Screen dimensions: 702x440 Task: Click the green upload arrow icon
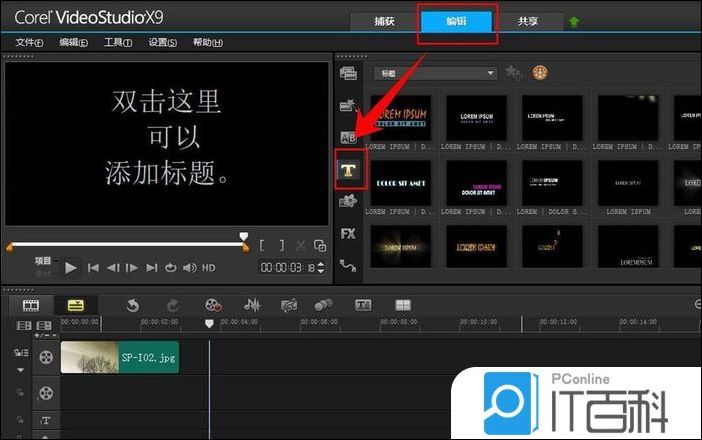tap(574, 21)
